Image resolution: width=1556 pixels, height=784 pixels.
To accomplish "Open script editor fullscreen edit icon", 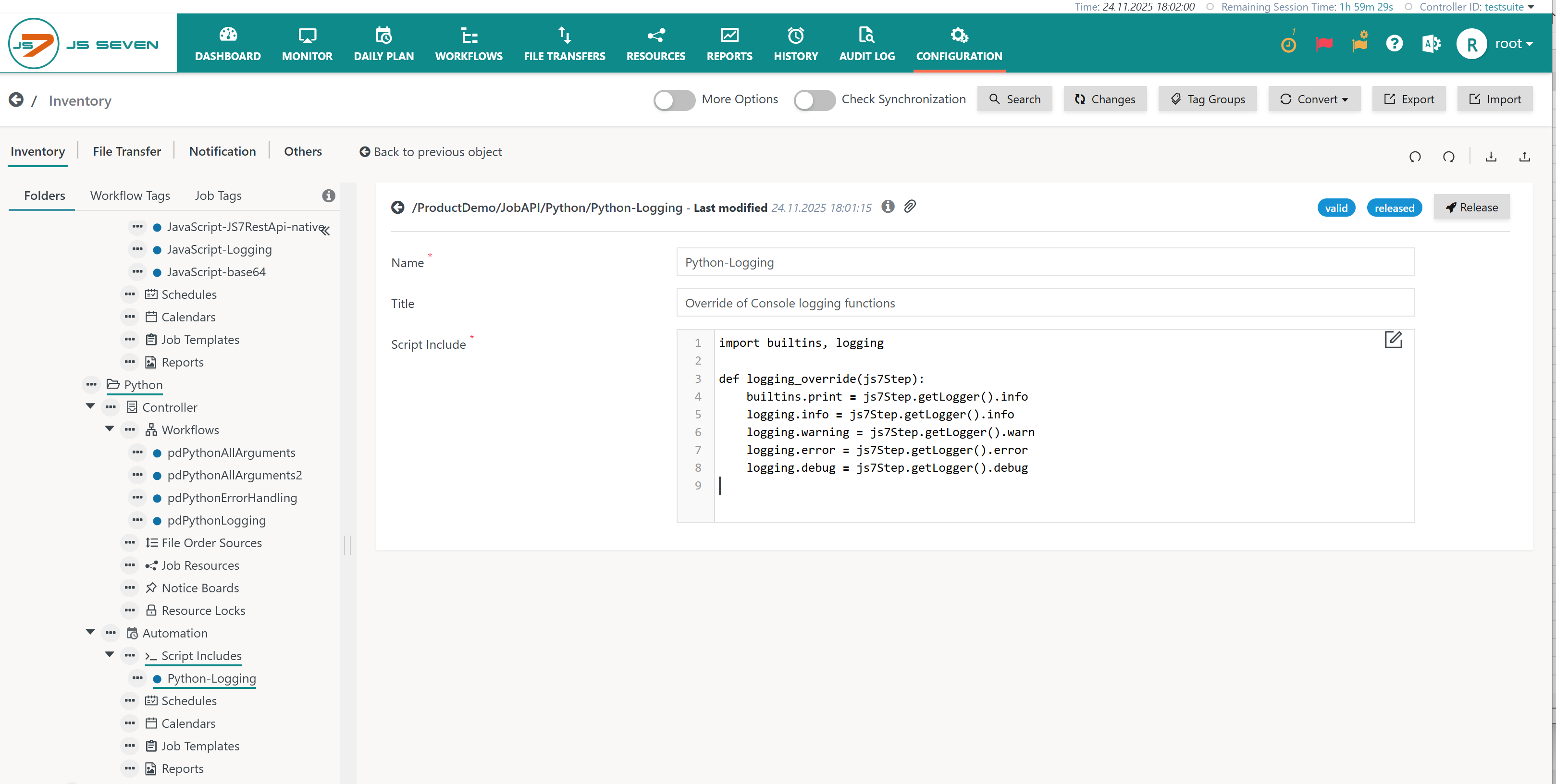I will (x=1393, y=340).
